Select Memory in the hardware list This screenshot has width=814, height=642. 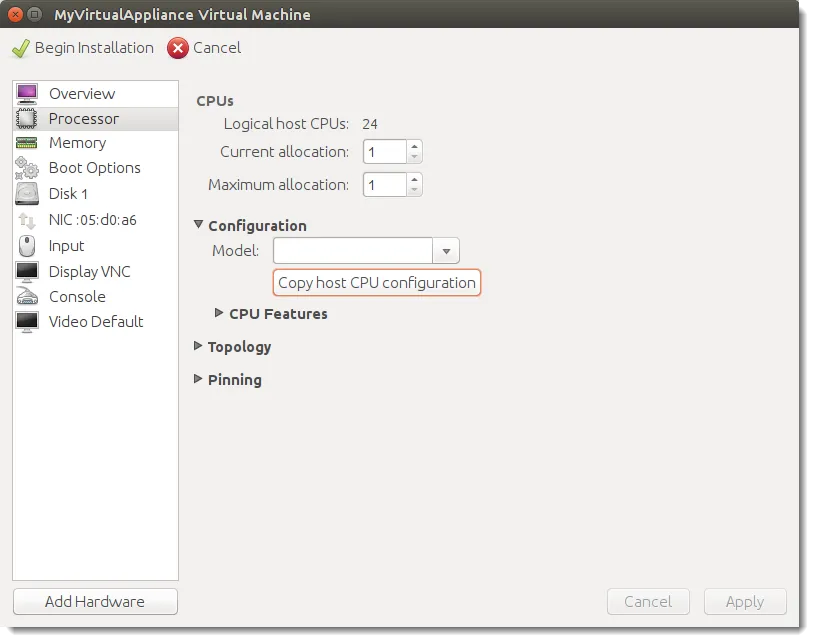96,143
